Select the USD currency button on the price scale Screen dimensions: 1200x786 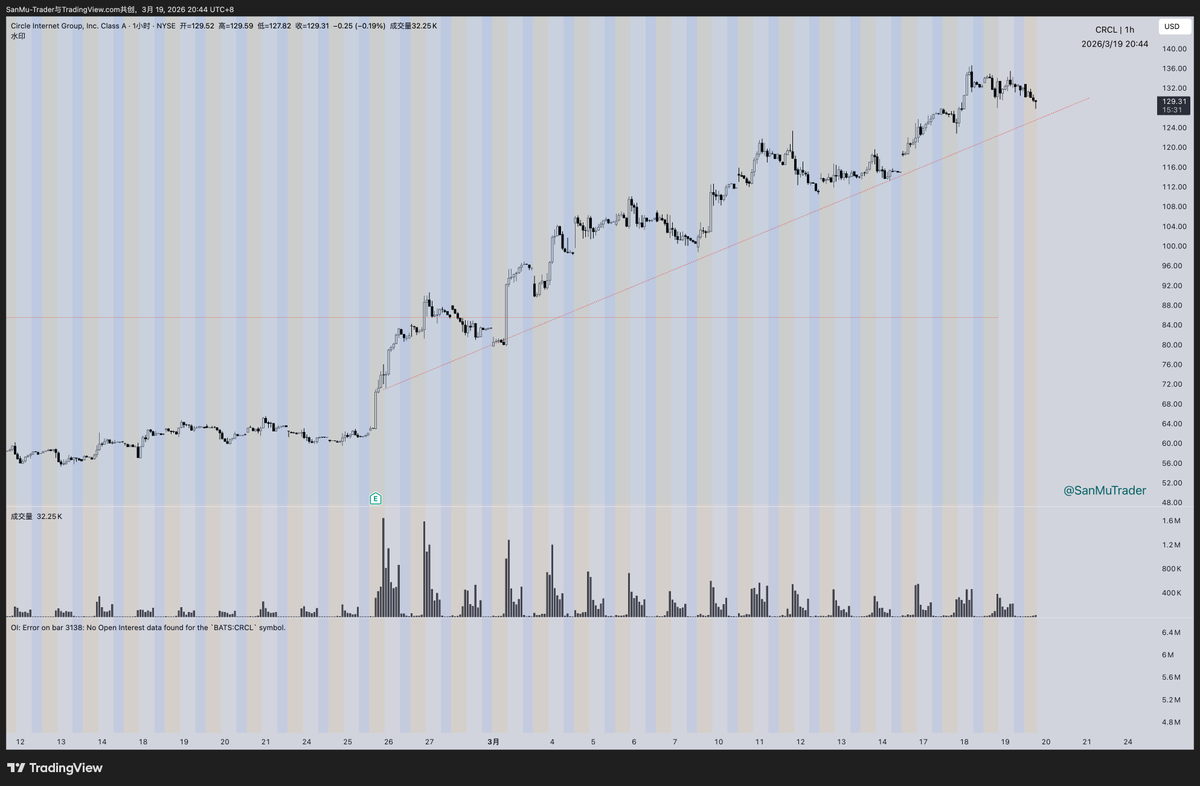point(1176,29)
